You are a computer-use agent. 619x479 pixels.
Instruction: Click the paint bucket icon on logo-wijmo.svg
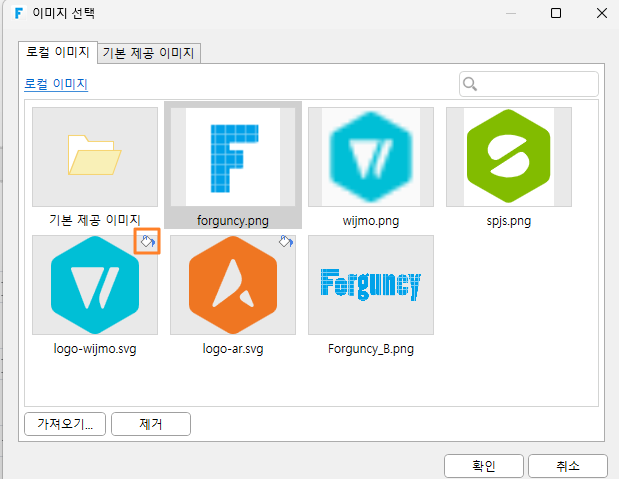(x=148, y=241)
